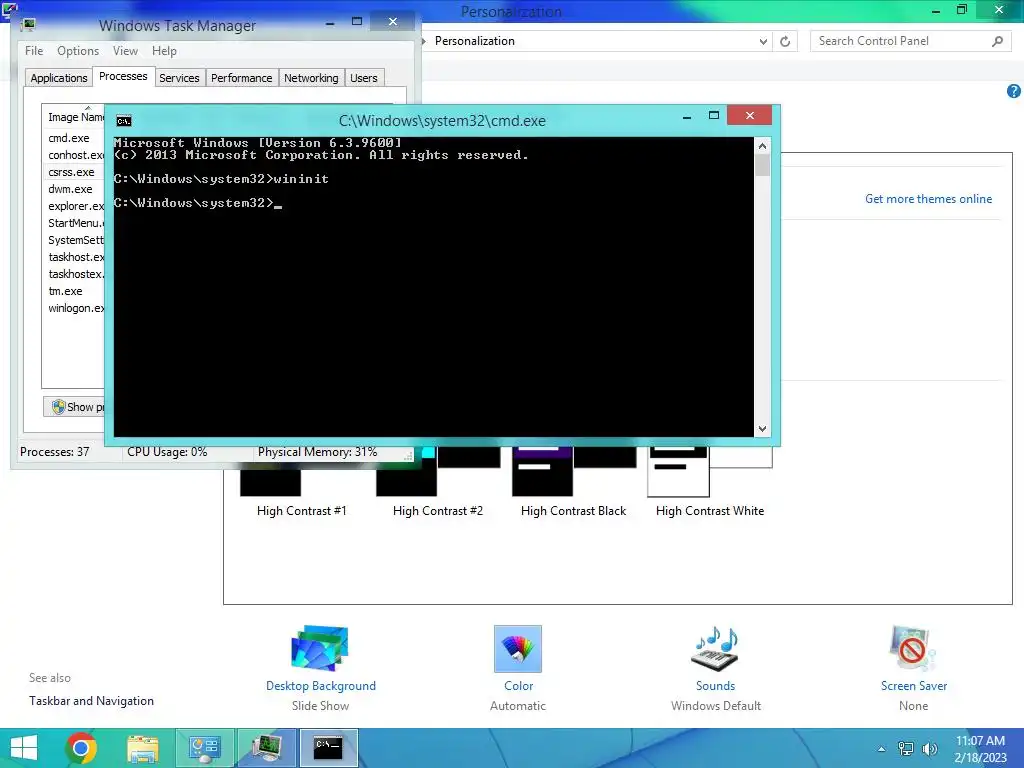
Task: Switch to the Performance tab
Action: point(242,78)
